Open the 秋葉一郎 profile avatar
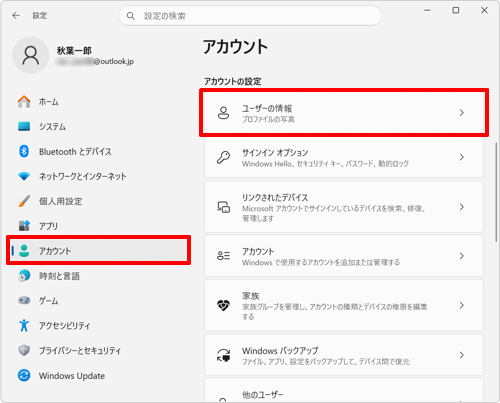This screenshot has width=500, height=403. click(31, 55)
